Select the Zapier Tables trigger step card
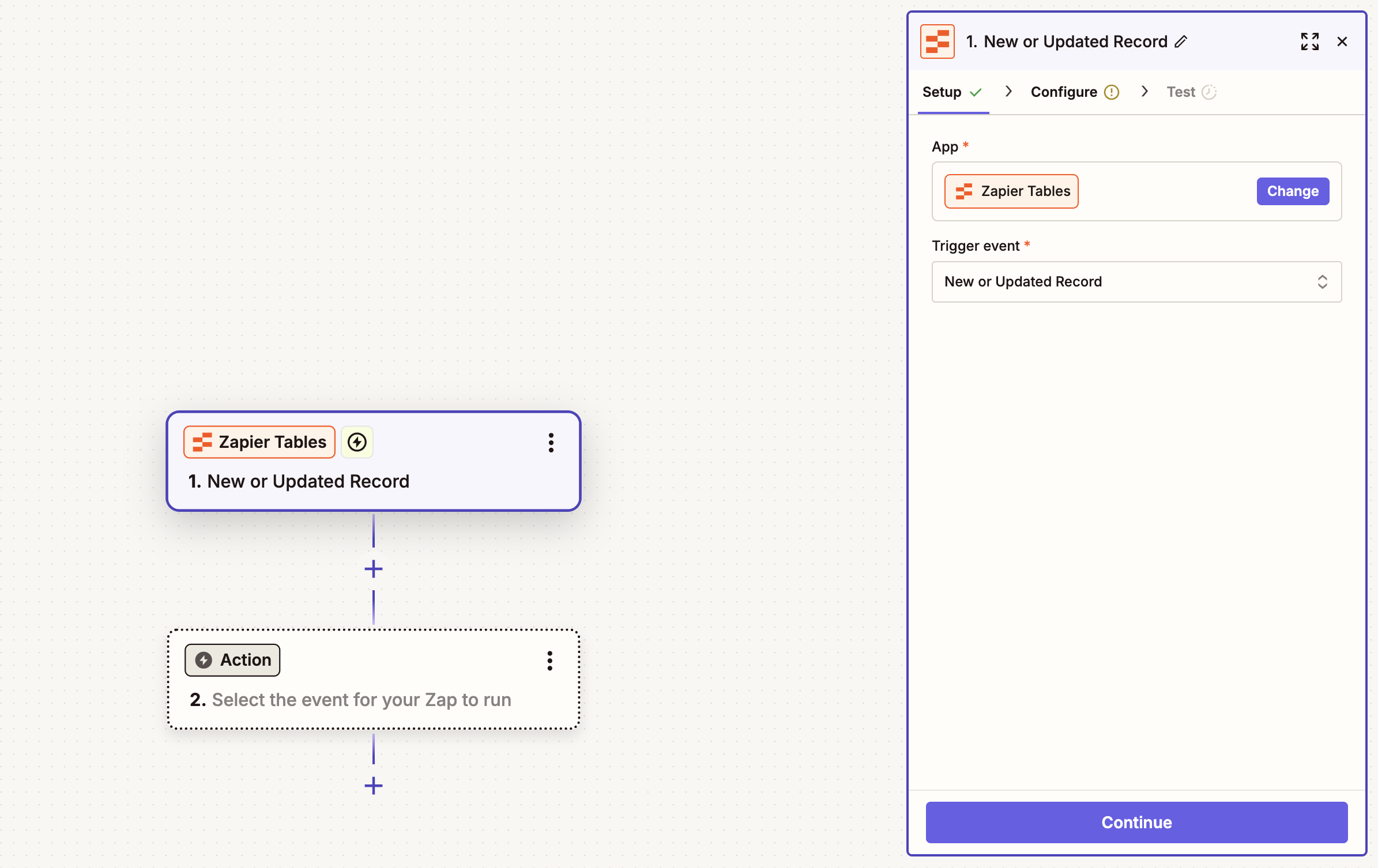Viewport: 1378px width, 868px height. coord(374,461)
